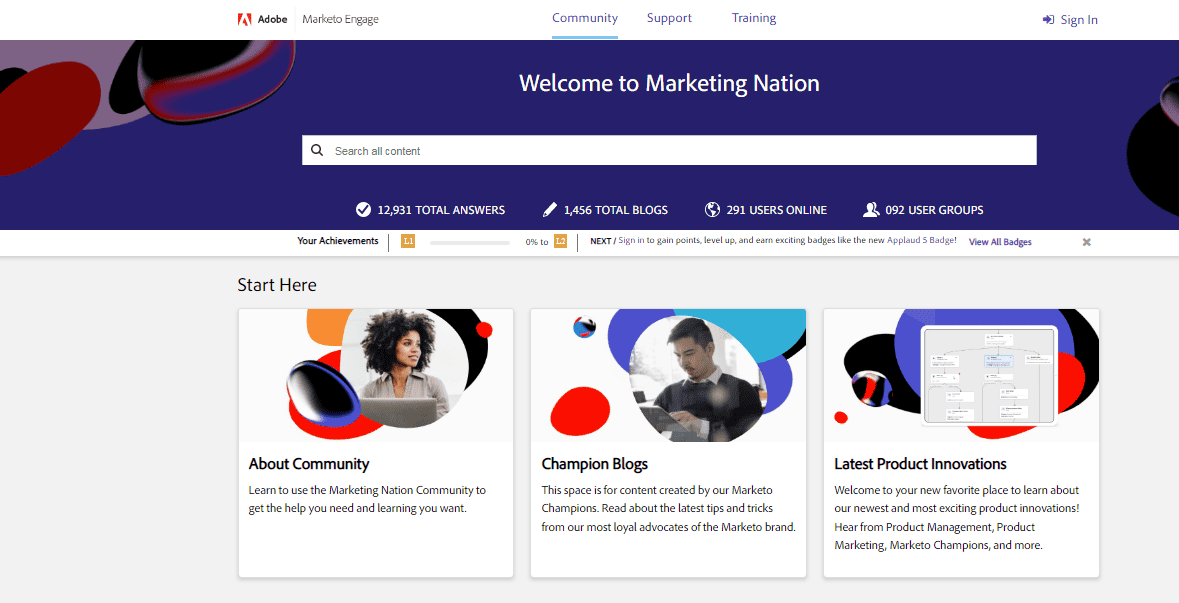Open the Community tab
The width and height of the screenshot is (1179, 603).
585,18
